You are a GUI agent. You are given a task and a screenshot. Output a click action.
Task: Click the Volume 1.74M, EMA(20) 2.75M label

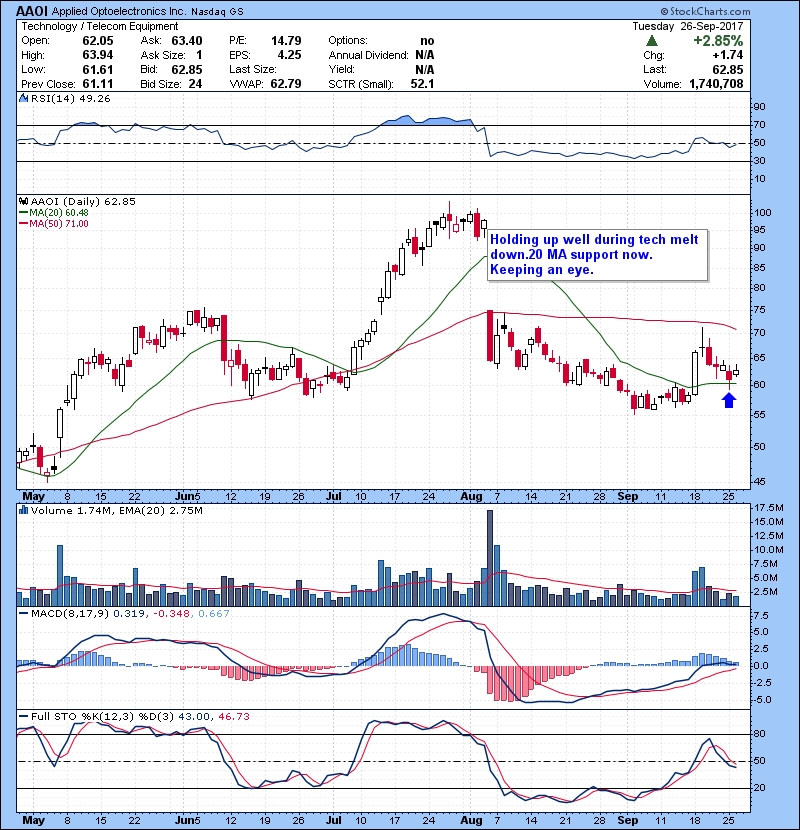click(x=117, y=510)
